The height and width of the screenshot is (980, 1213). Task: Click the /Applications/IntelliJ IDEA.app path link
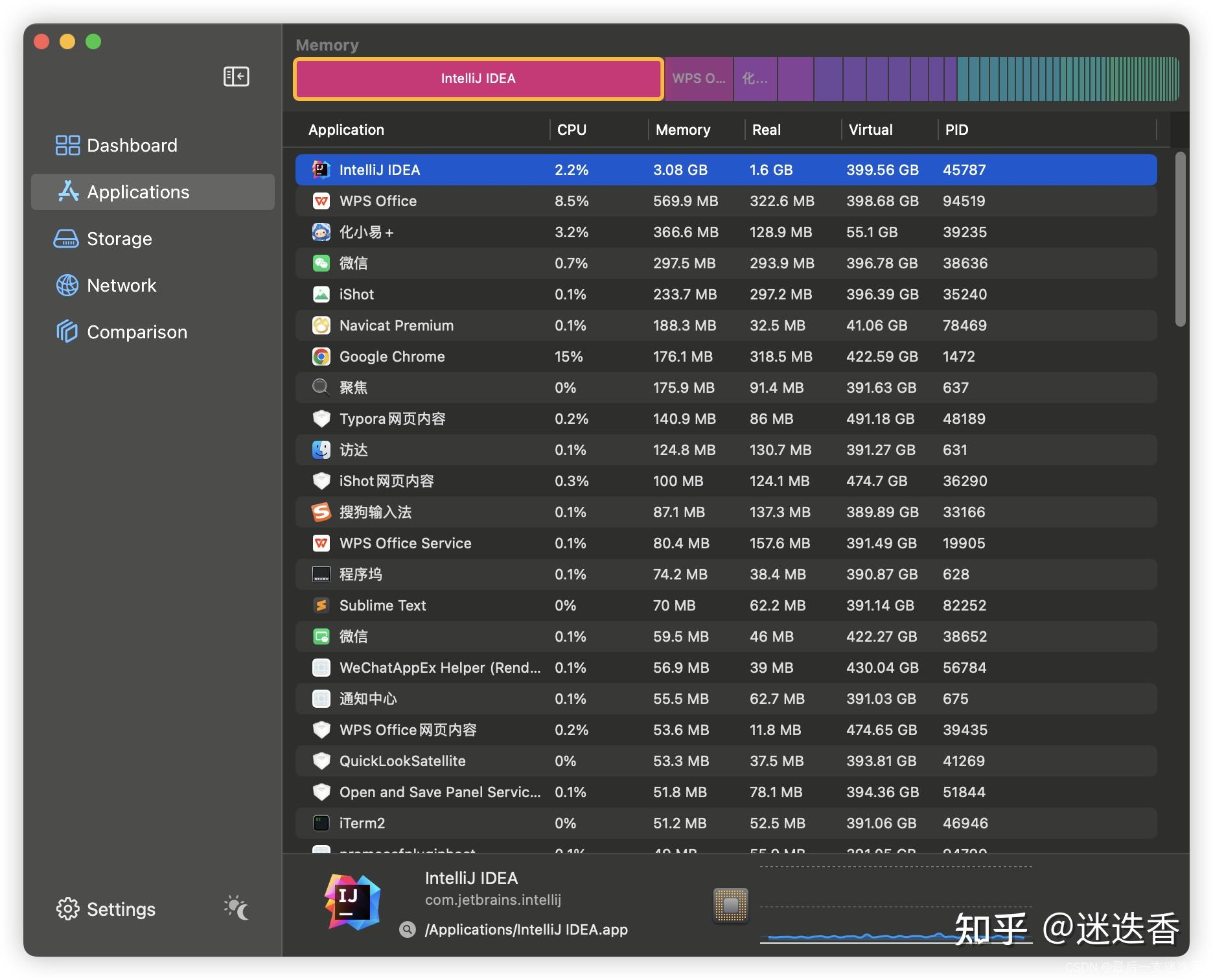(525, 929)
